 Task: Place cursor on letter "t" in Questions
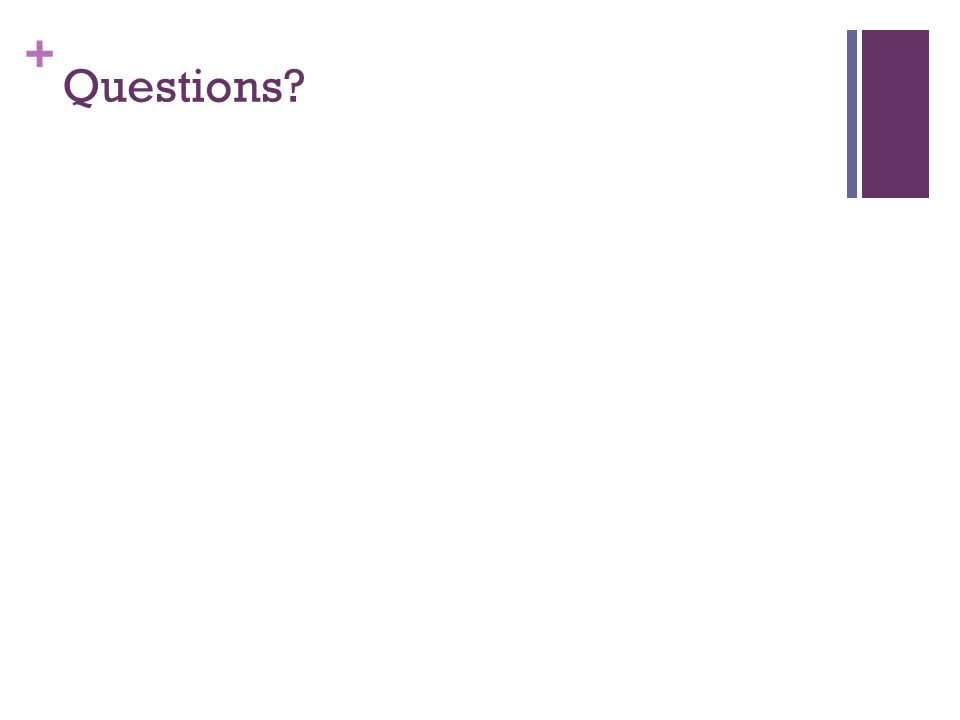click(x=185, y=88)
